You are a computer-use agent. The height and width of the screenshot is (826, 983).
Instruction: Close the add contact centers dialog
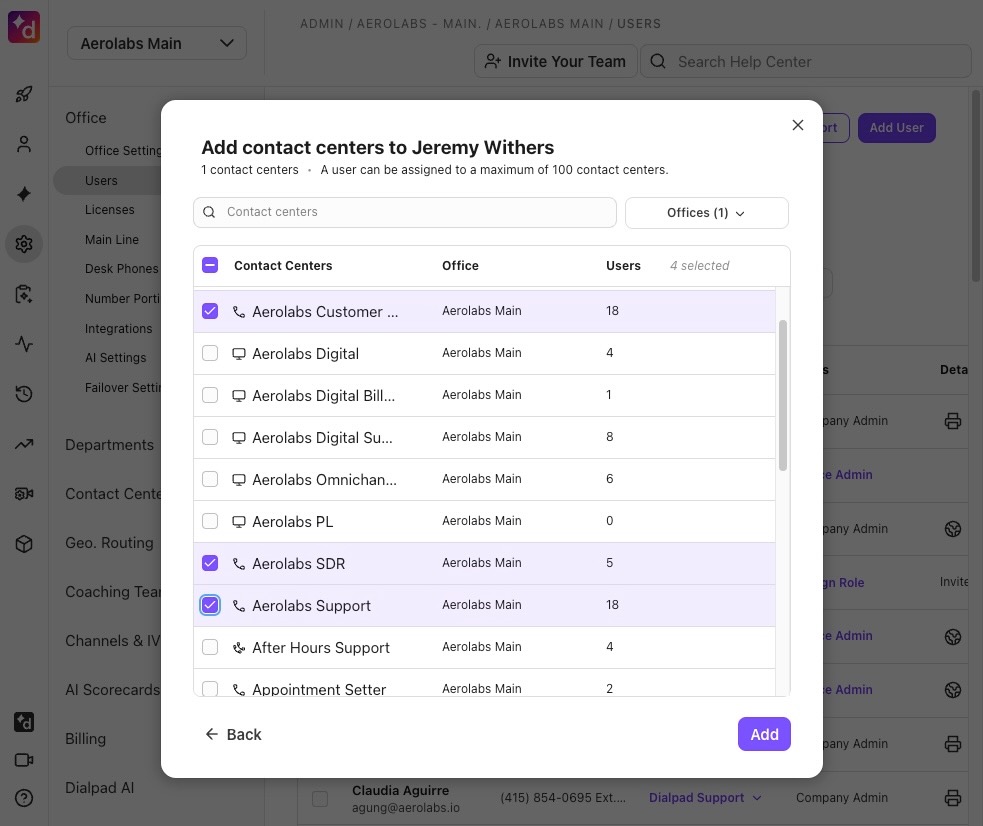[797, 125]
